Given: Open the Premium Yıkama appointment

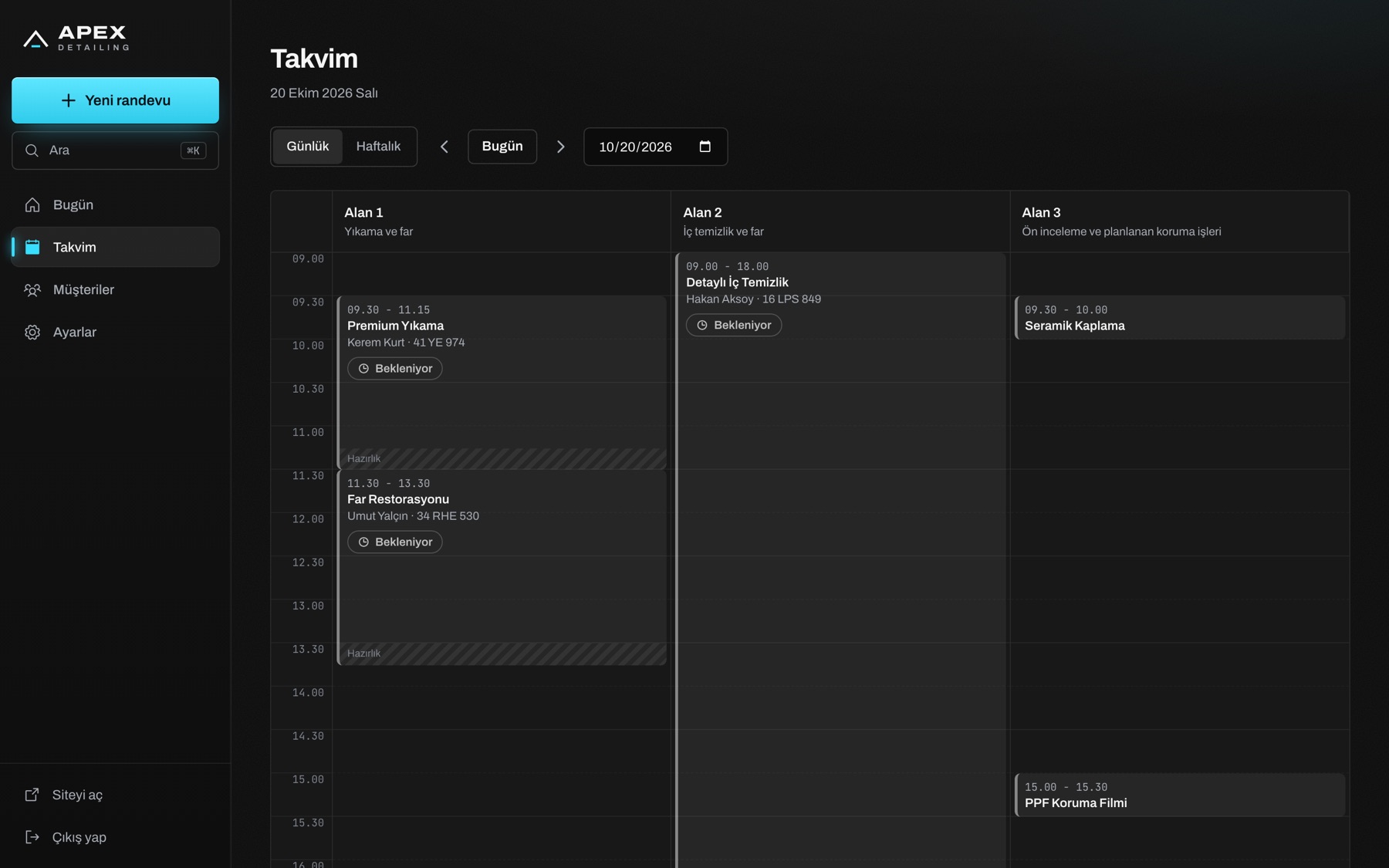Looking at the screenshot, I should (x=502, y=383).
